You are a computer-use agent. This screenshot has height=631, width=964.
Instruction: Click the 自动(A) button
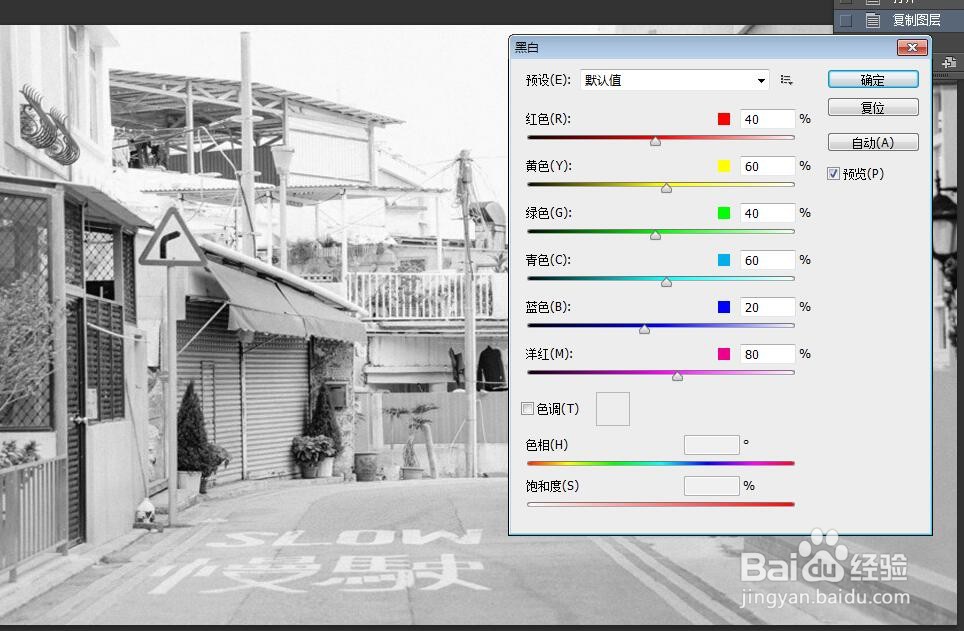[872, 141]
